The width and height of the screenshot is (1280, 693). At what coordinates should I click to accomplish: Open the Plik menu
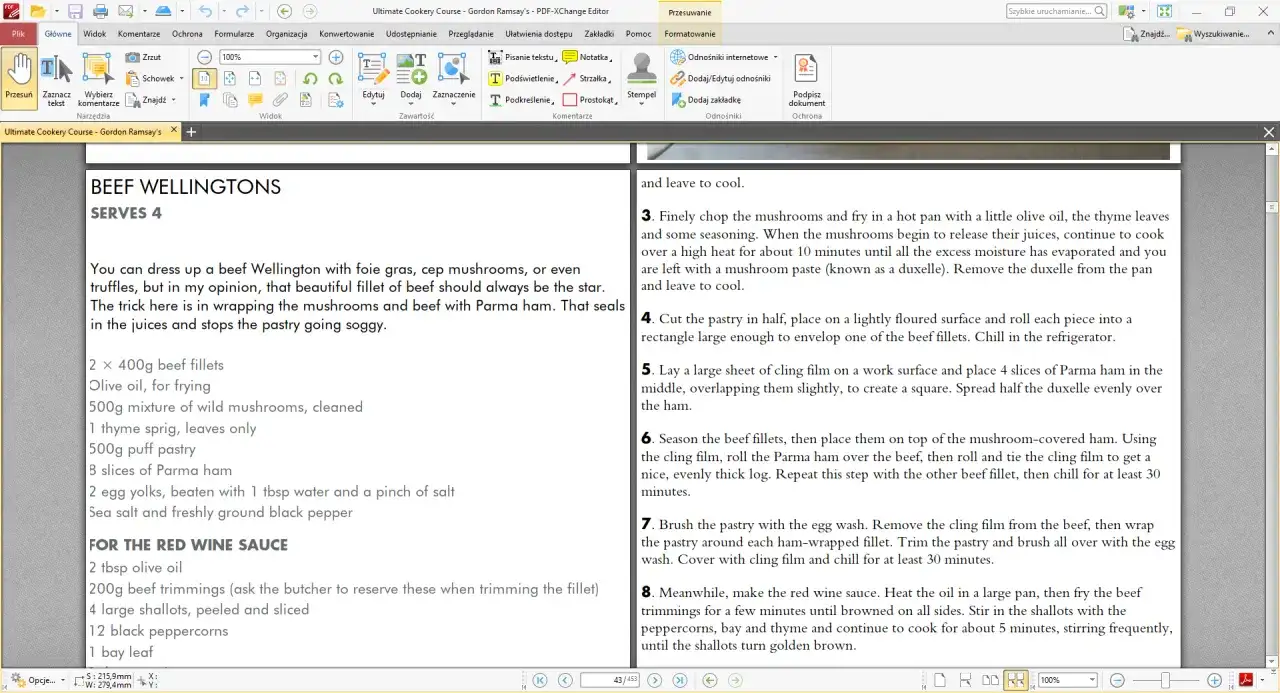coord(18,33)
